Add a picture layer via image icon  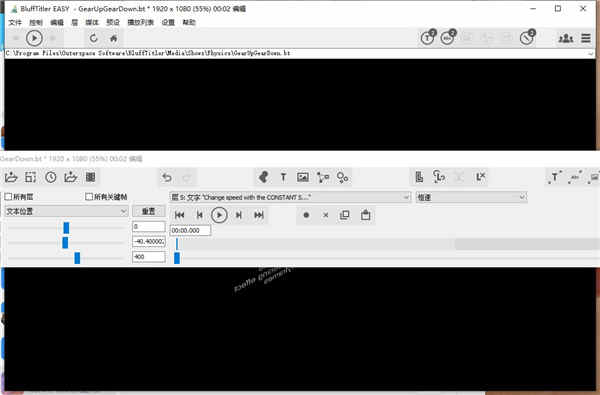[x=303, y=177]
